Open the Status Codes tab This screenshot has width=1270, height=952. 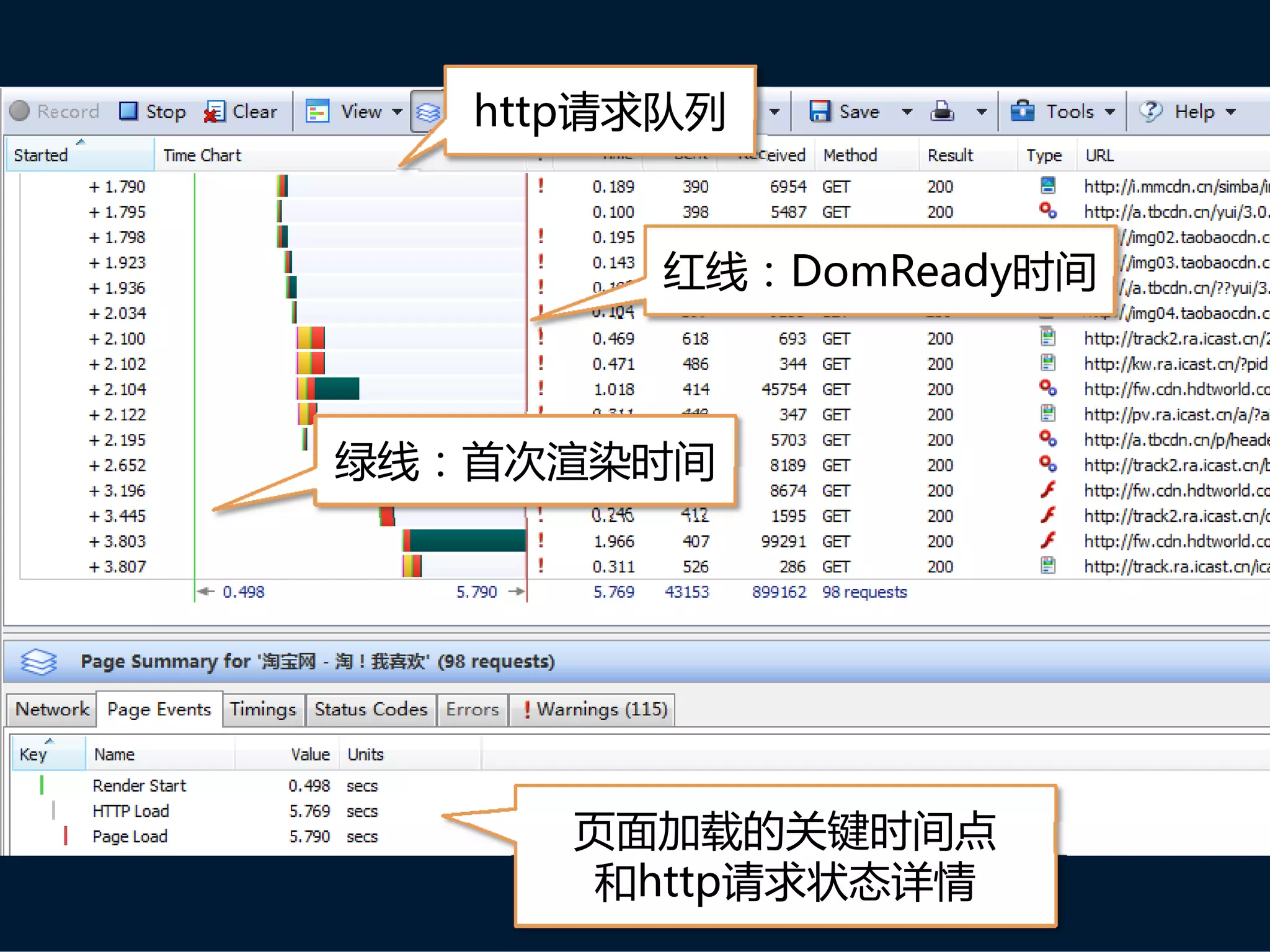point(371,709)
